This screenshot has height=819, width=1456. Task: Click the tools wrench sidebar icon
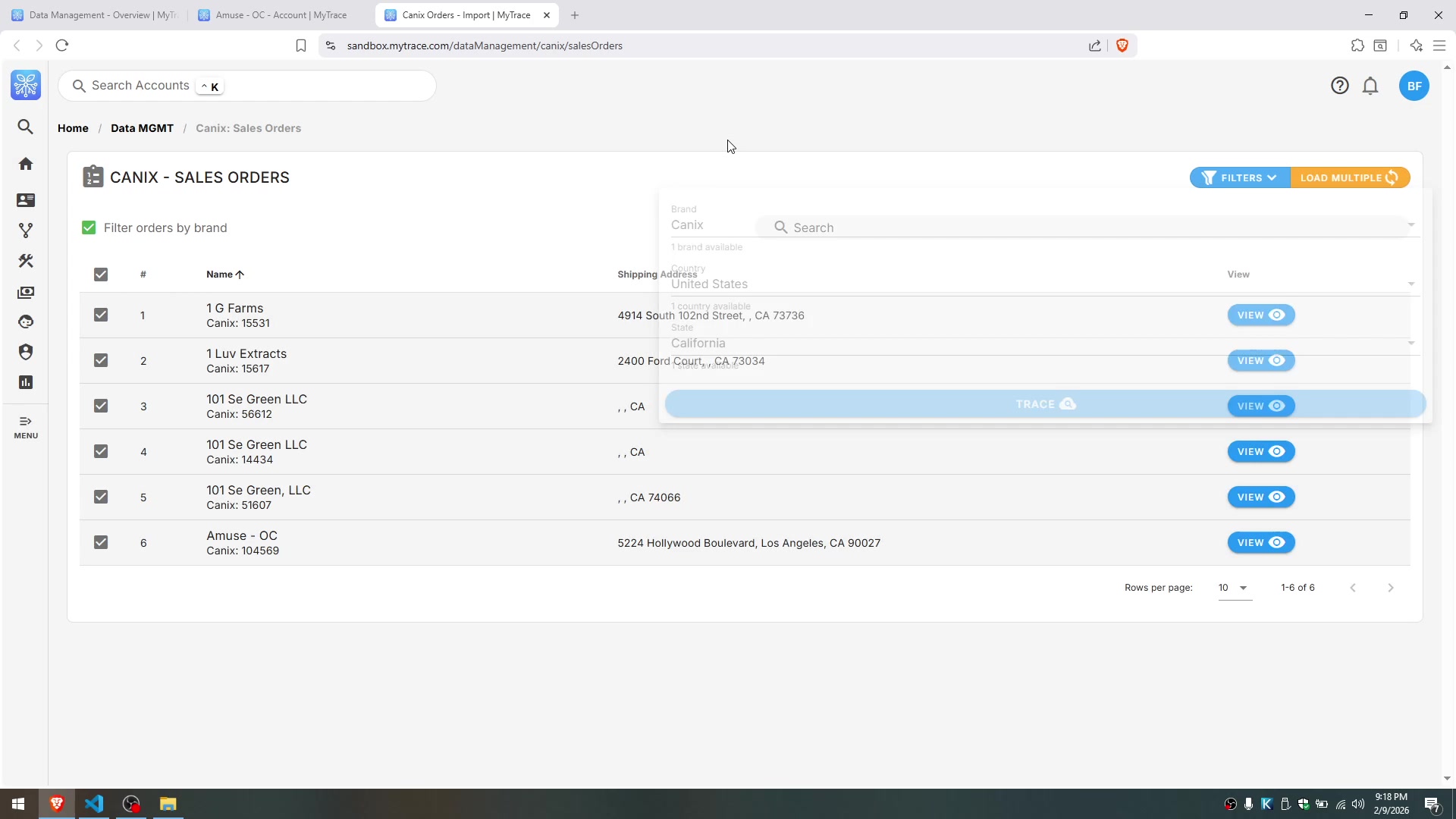click(x=26, y=261)
